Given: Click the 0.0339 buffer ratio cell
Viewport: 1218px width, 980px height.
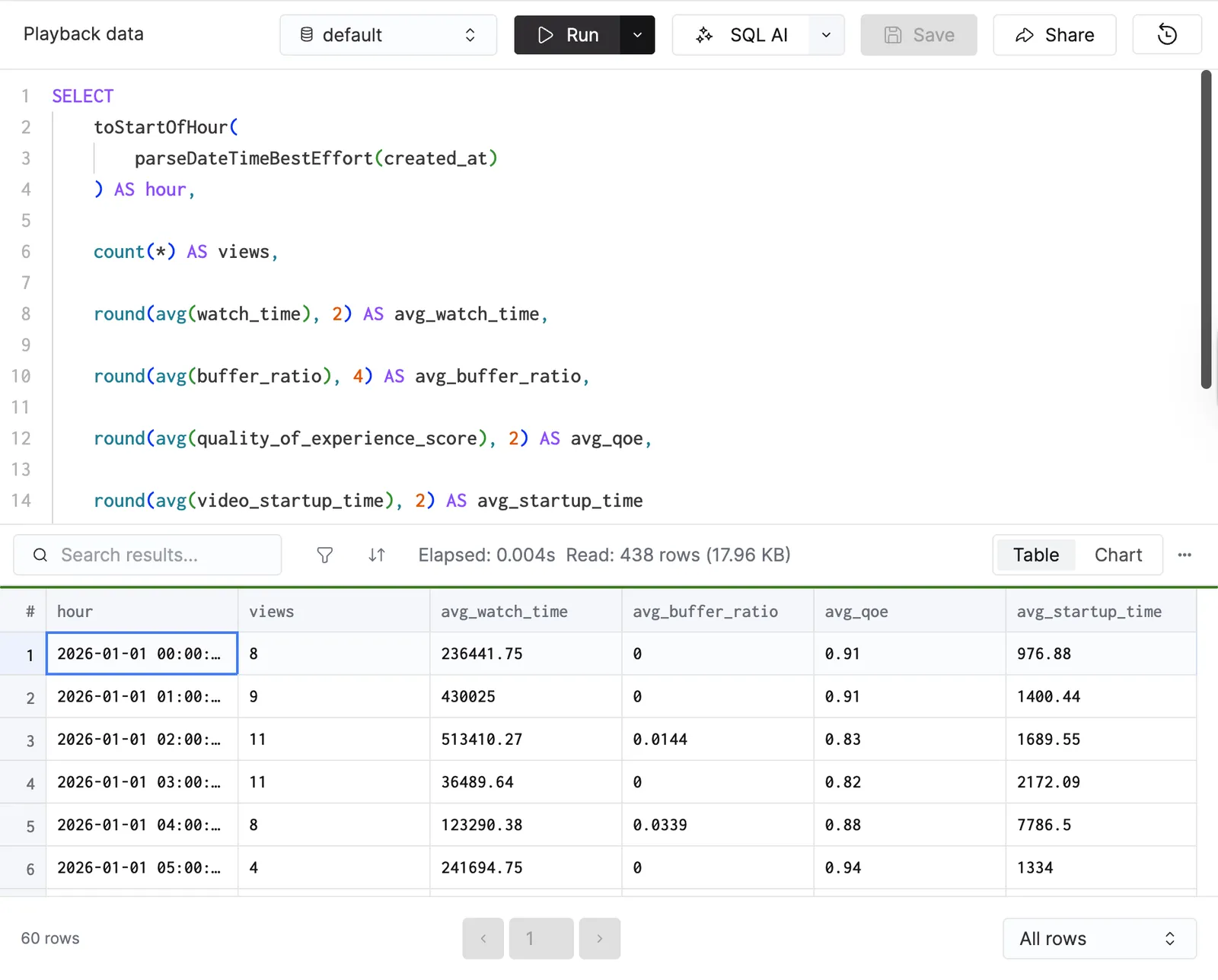Looking at the screenshot, I should pos(718,825).
